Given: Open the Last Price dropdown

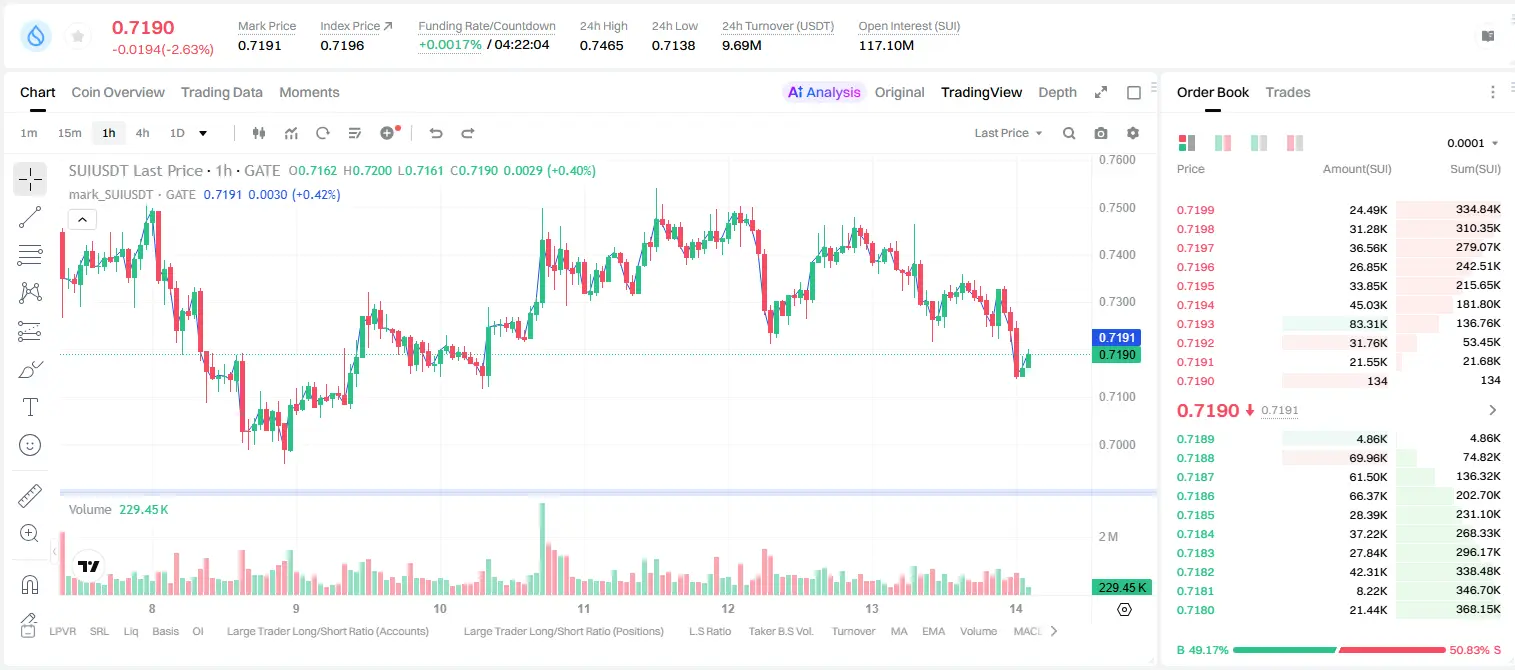Looking at the screenshot, I should 1008,133.
